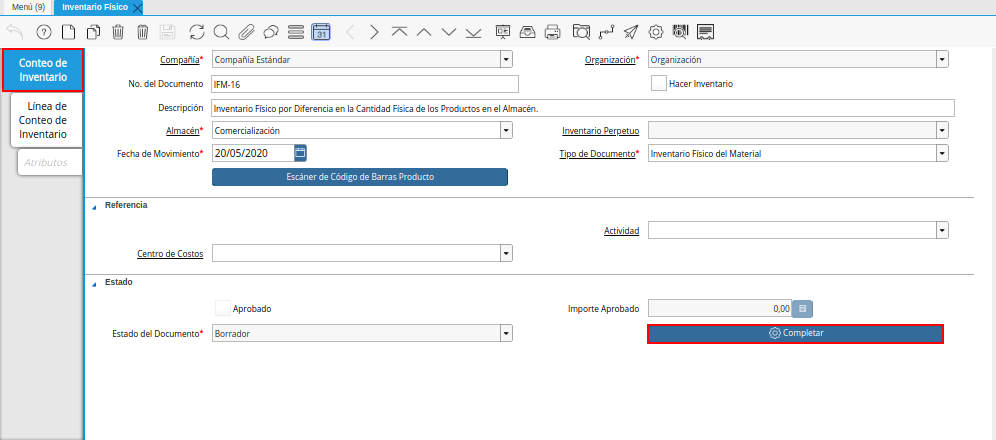Click the Descripción text field
Viewport: 996px width, 440px height.
pyautogui.click(x=581, y=108)
